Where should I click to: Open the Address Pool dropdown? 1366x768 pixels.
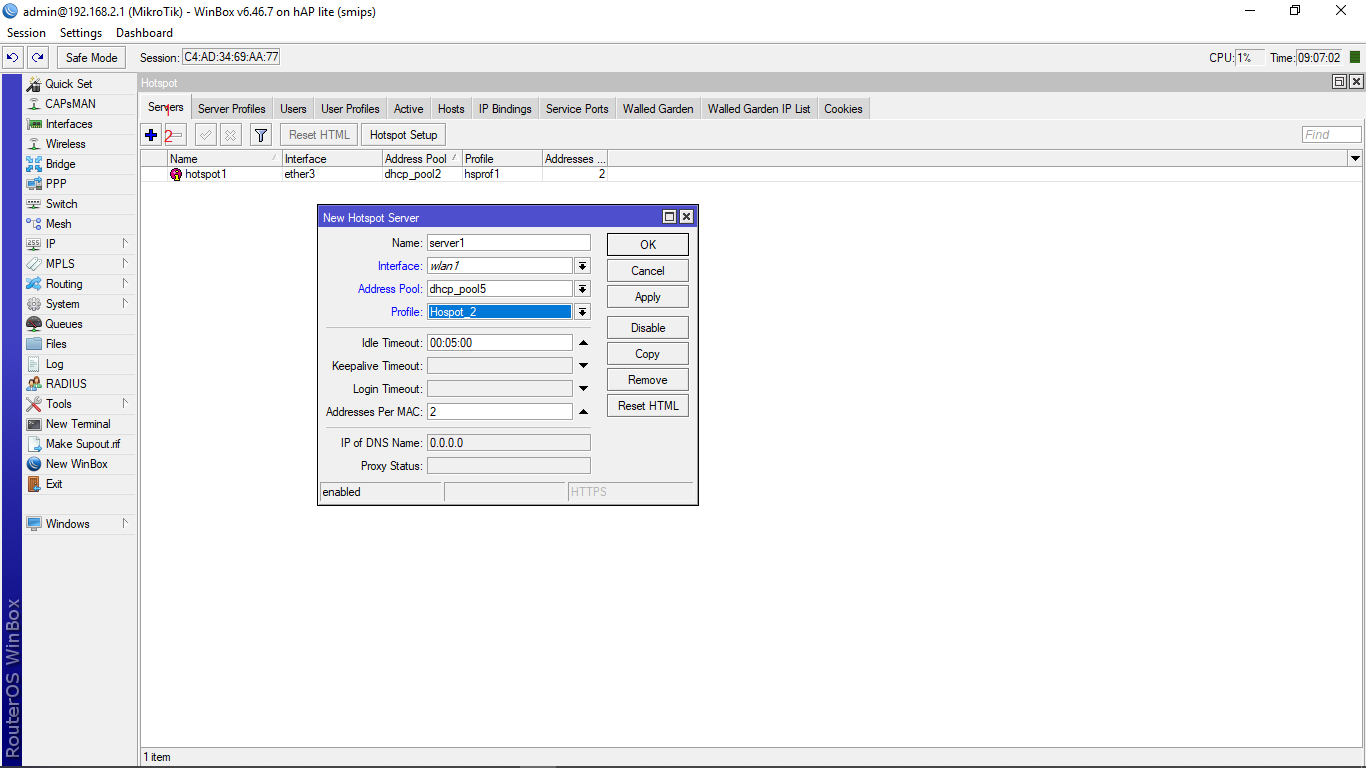583,289
